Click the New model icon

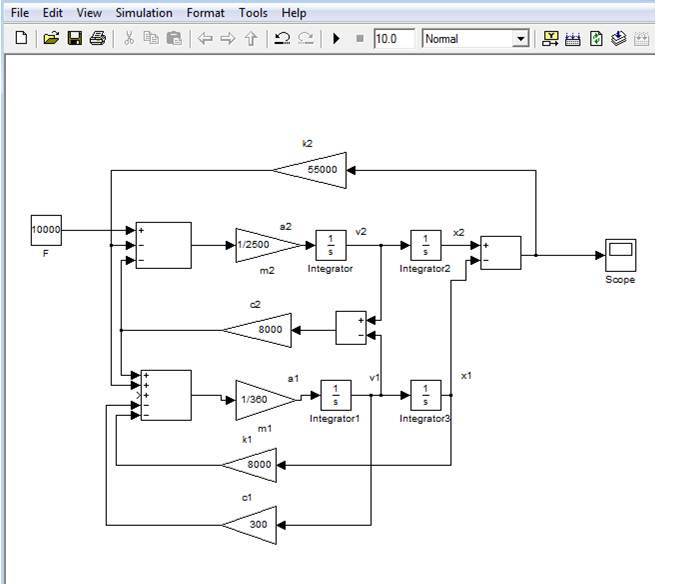click(x=21, y=38)
